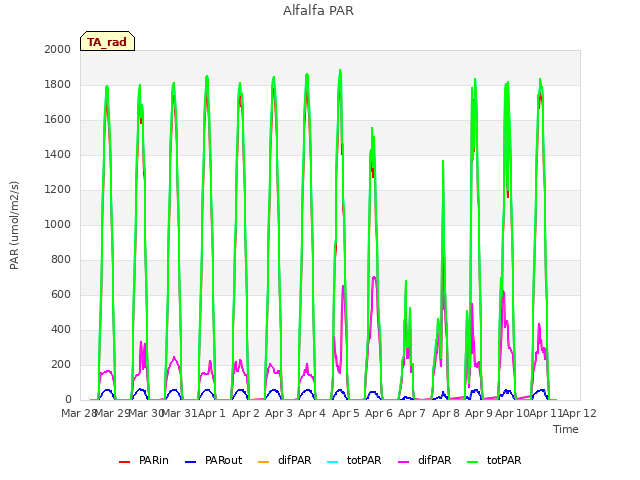640x480 pixels.
Task: Click the Apr 7 x-axis tick
Action: click(x=412, y=413)
